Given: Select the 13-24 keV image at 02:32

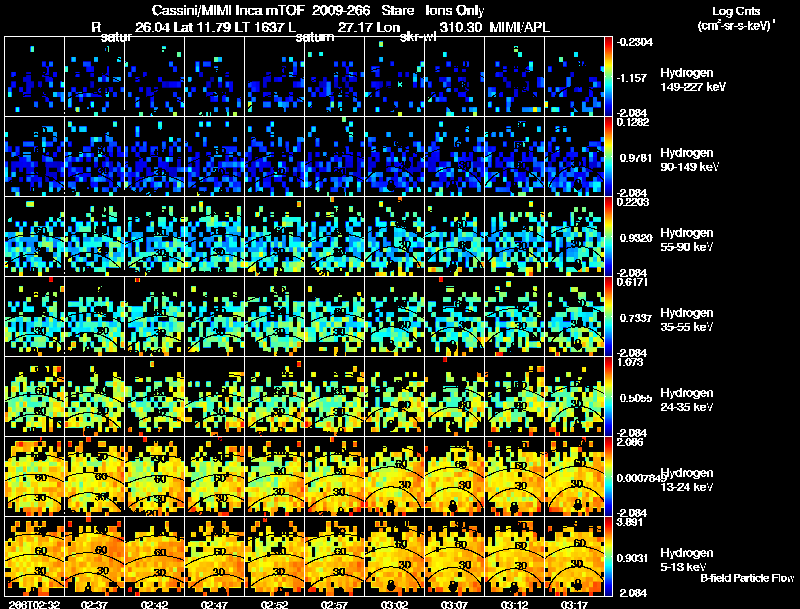Looking at the screenshot, I should click(35, 477).
